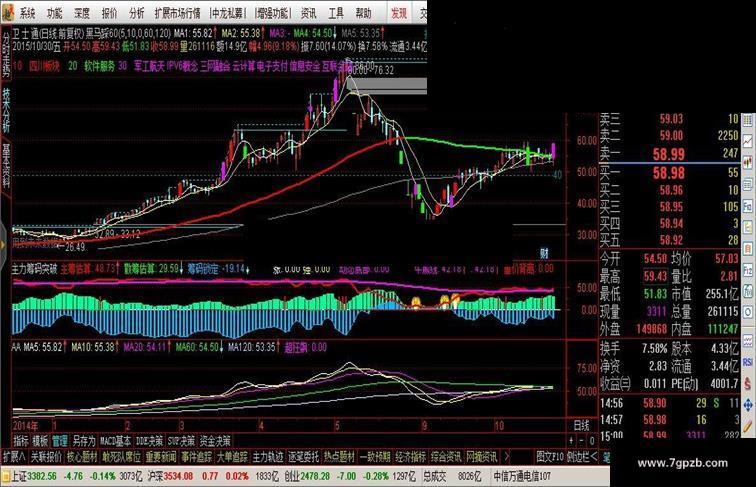This screenshot has height=487, width=756.
Task: Click the 中信万通电信107 server status
Action: click(522, 476)
